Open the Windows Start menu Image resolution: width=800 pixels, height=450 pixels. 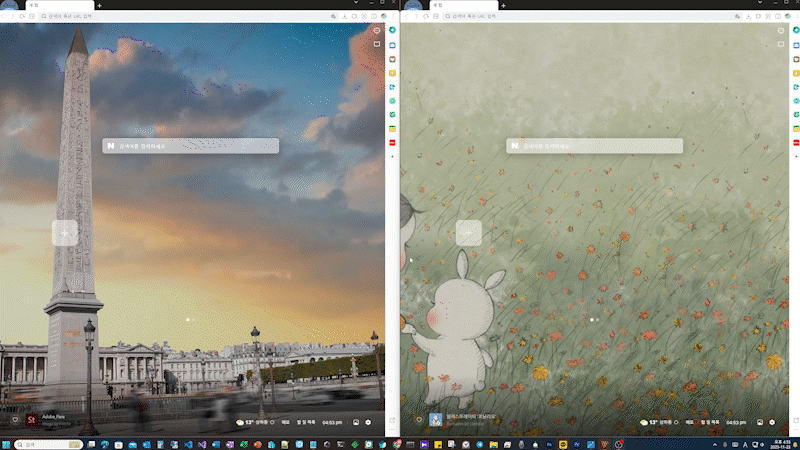6,445
